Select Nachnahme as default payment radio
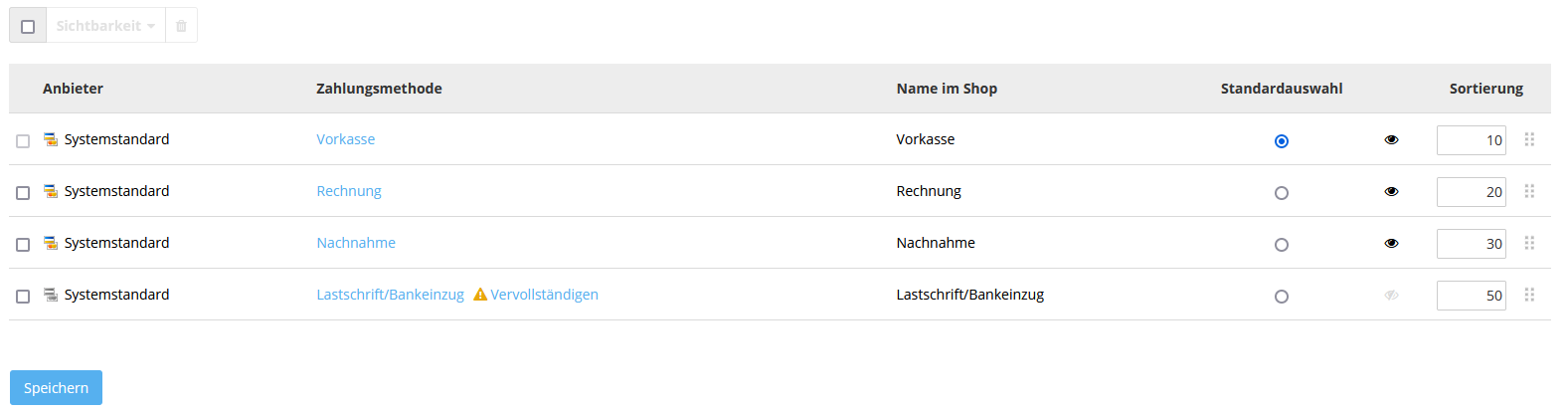The height and width of the screenshot is (414, 1568). [x=1282, y=245]
